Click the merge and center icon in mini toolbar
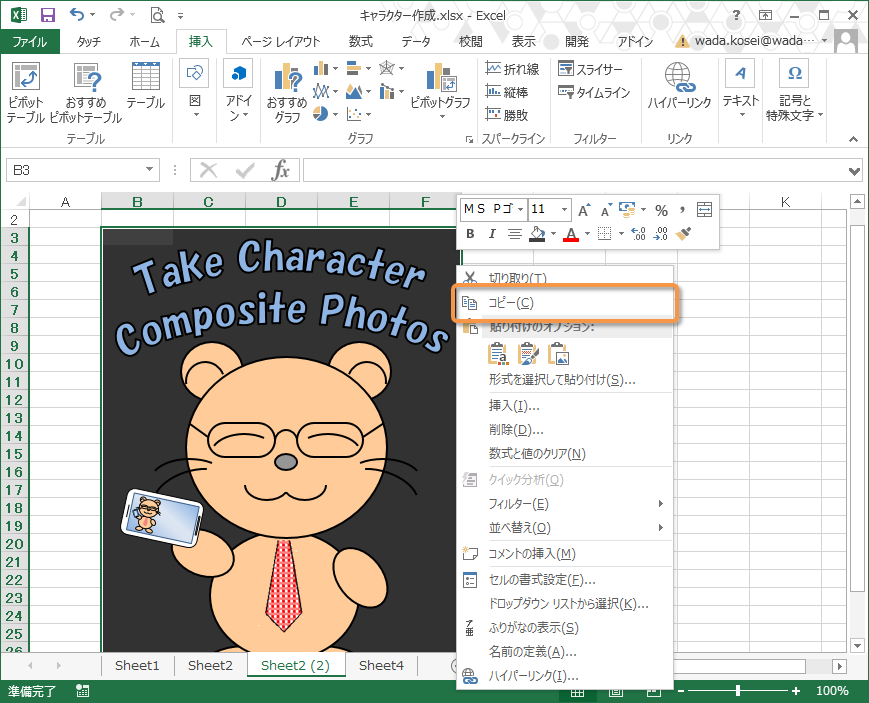The height and width of the screenshot is (703, 869). [x=704, y=209]
